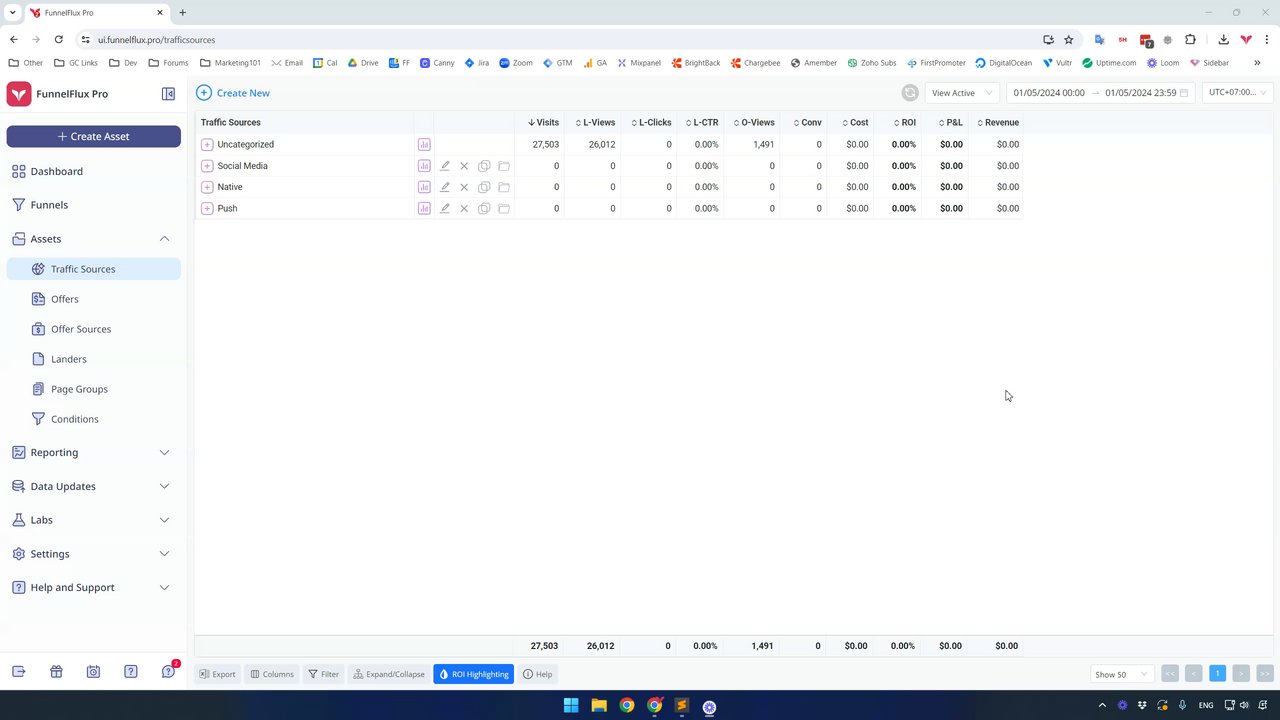1280x720 pixels.
Task: Toggle ROI Highlighting
Action: coord(473,674)
